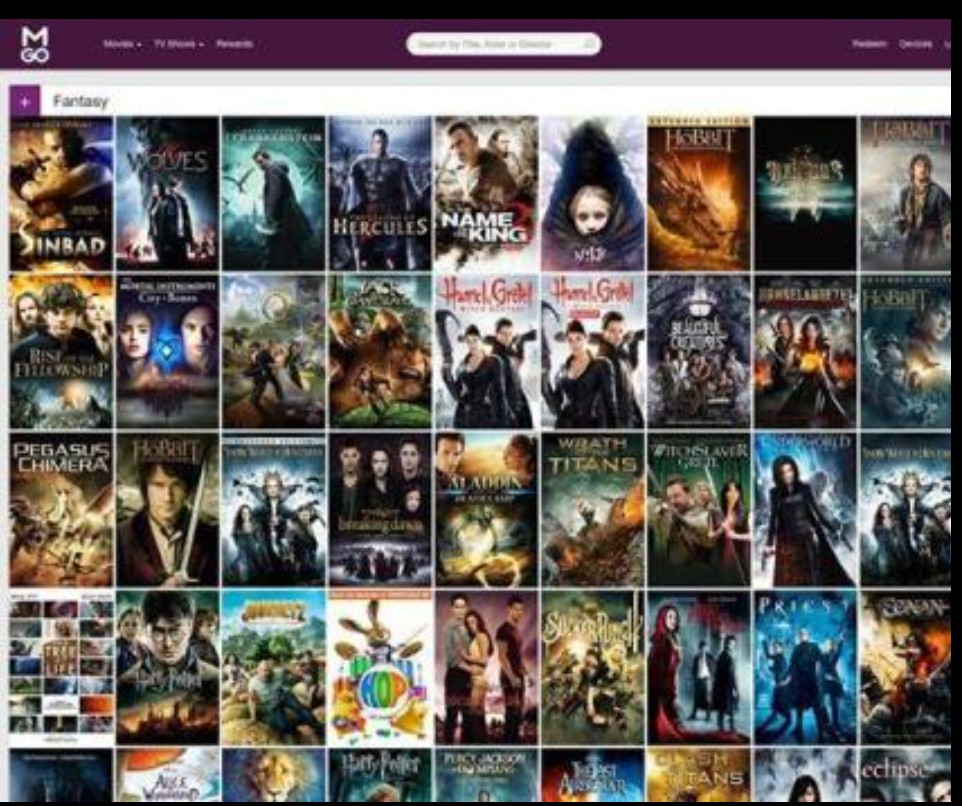The image size is (962, 806).
Task: Open the orange dragon Hobbit poster
Action: click(699, 194)
